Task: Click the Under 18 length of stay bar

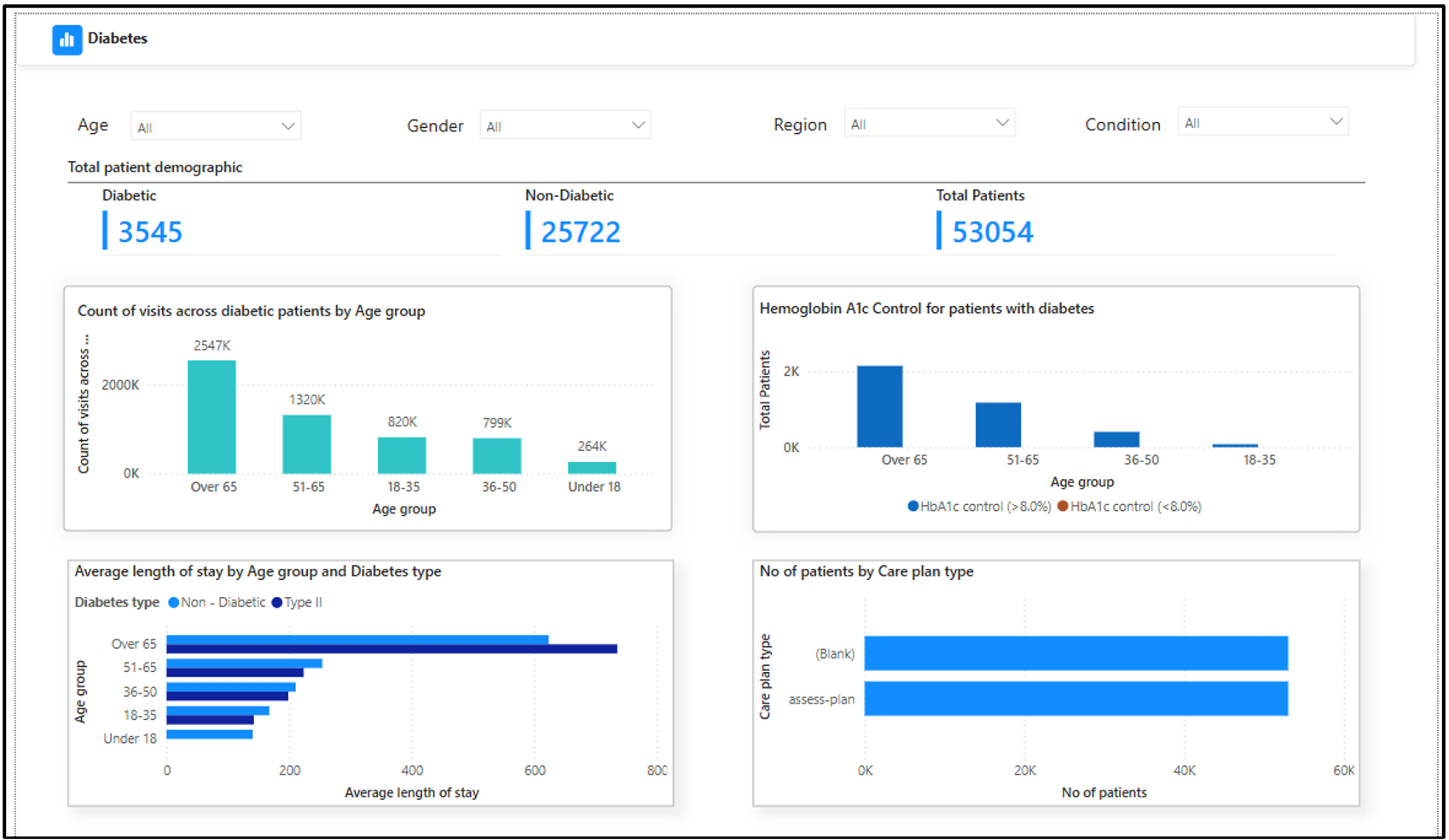Action: click(210, 734)
